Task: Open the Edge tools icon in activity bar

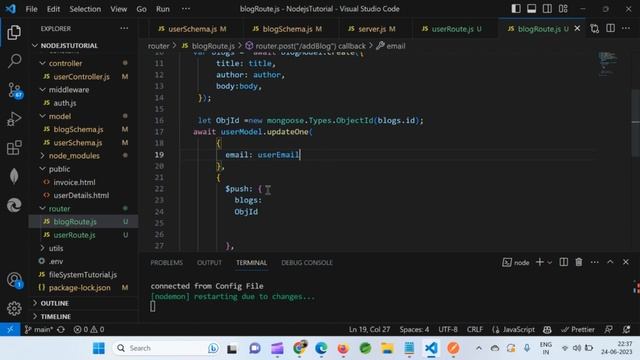Action: click(14, 205)
